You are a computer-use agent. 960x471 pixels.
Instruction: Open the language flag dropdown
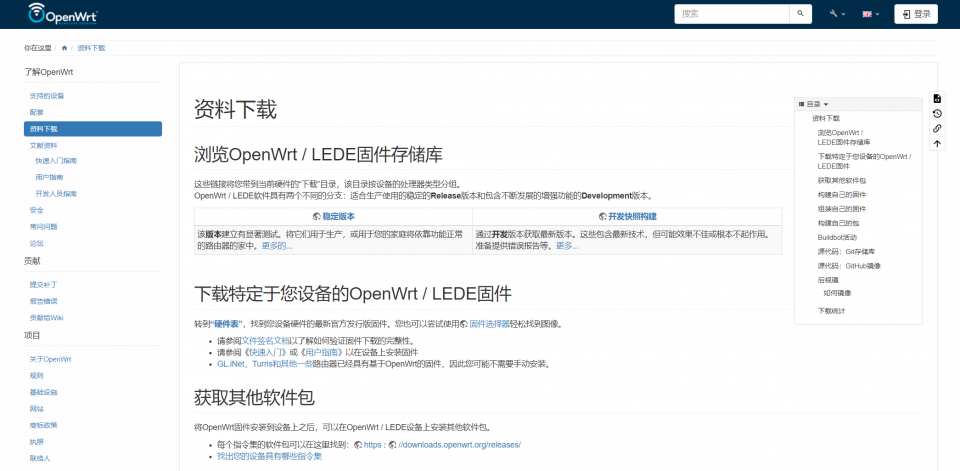coord(870,14)
